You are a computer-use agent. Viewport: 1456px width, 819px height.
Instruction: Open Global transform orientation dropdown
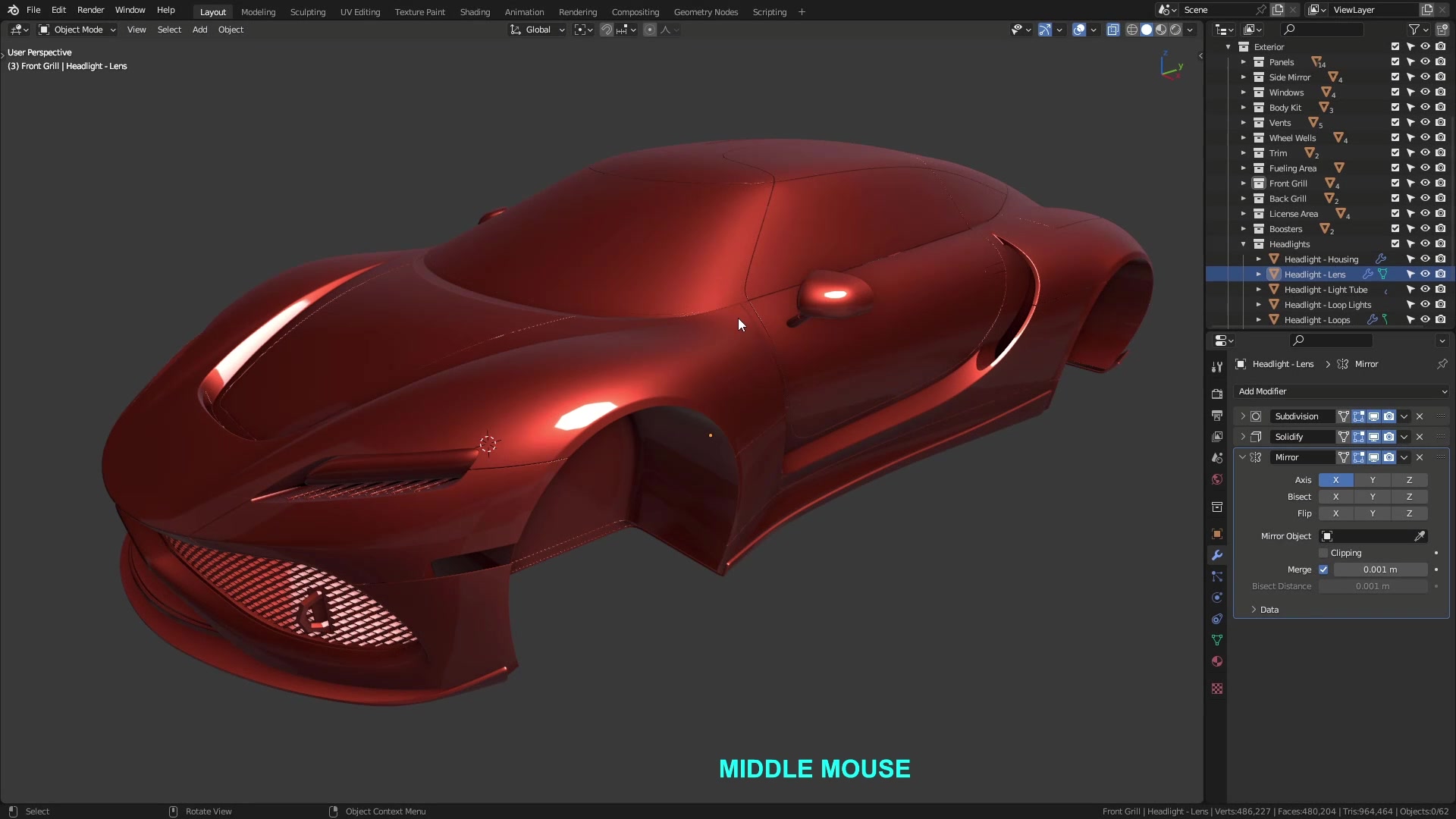point(538,30)
